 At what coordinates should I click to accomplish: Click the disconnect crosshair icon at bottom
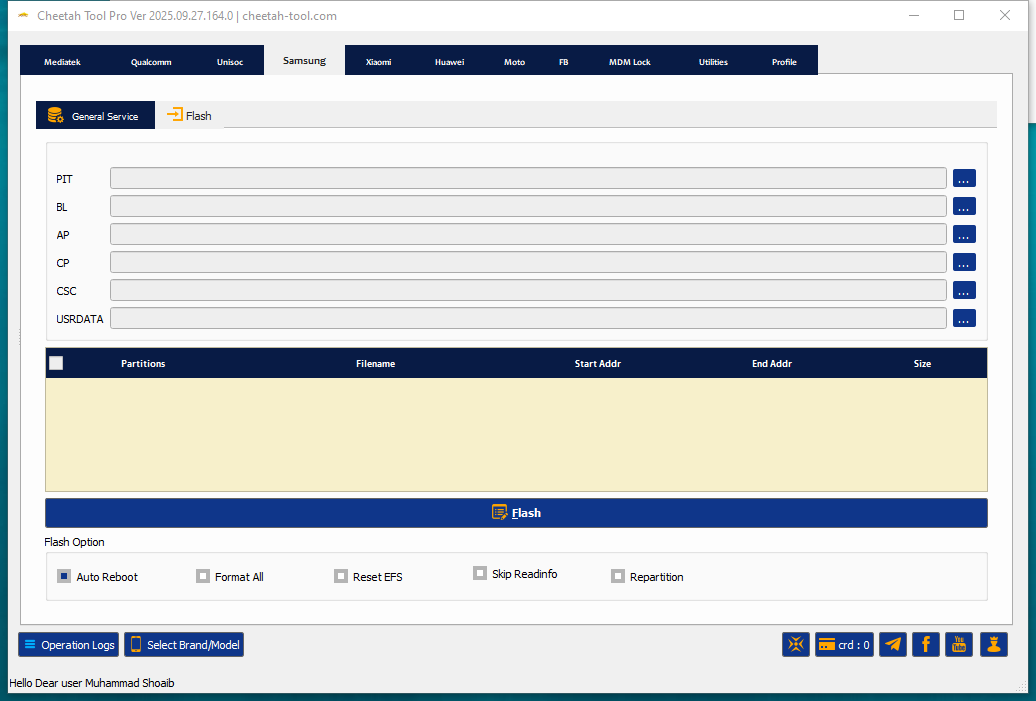(796, 644)
